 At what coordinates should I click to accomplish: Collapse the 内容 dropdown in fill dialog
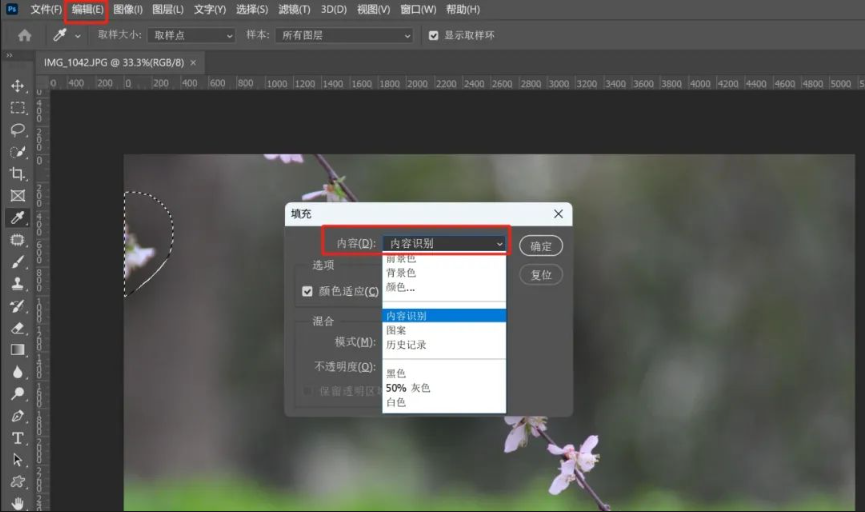pos(444,243)
